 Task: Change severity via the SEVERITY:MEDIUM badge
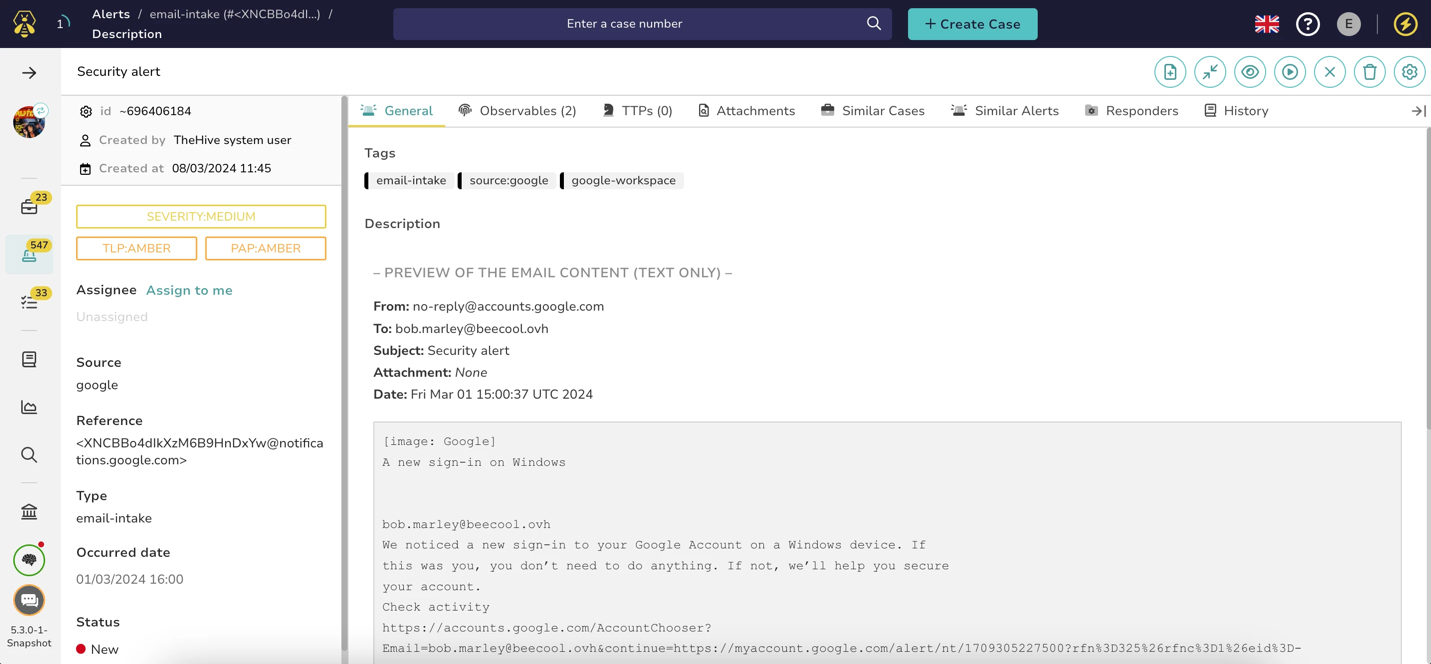click(200, 216)
